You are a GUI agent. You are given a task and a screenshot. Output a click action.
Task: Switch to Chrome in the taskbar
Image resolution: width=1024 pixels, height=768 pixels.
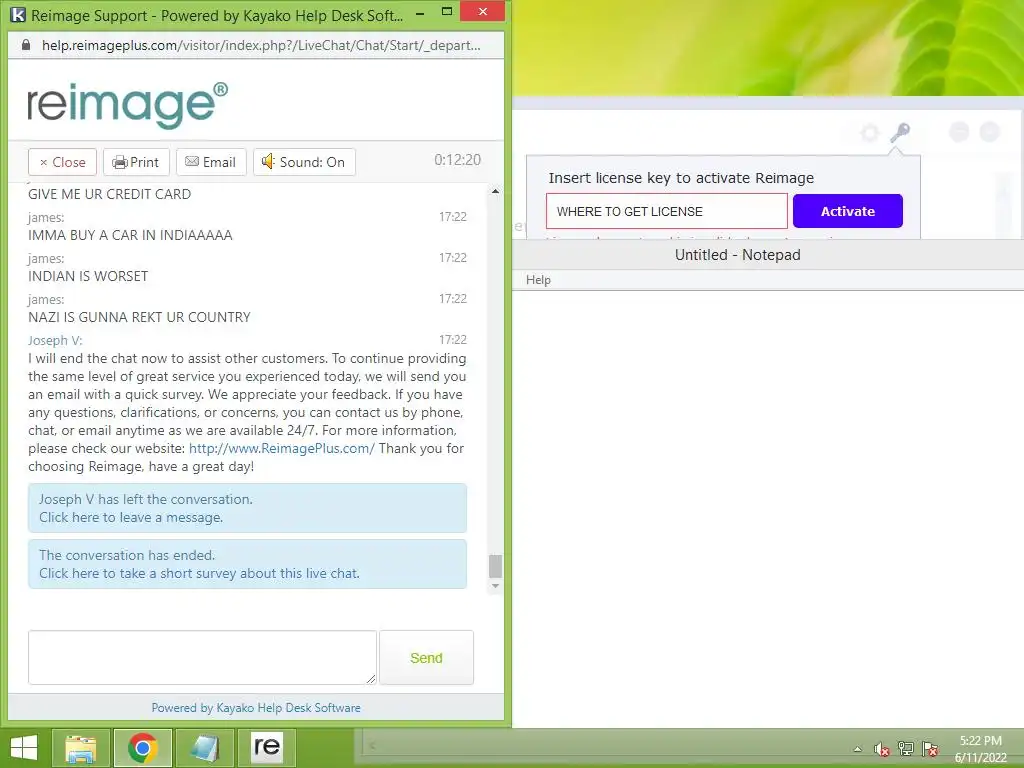click(143, 748)
